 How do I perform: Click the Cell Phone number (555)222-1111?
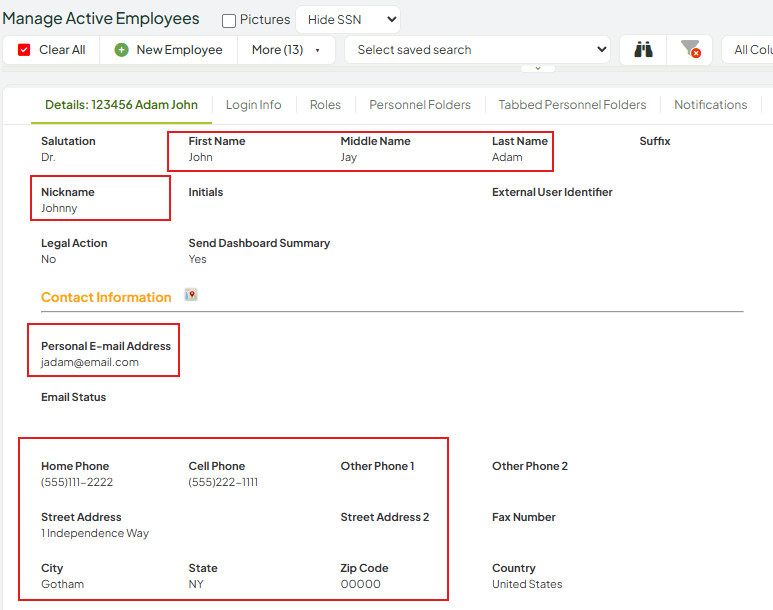coord(223,482)
